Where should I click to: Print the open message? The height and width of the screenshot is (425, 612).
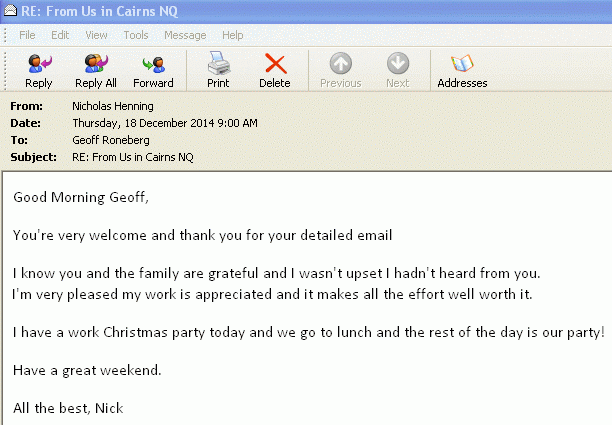[218, 71]
